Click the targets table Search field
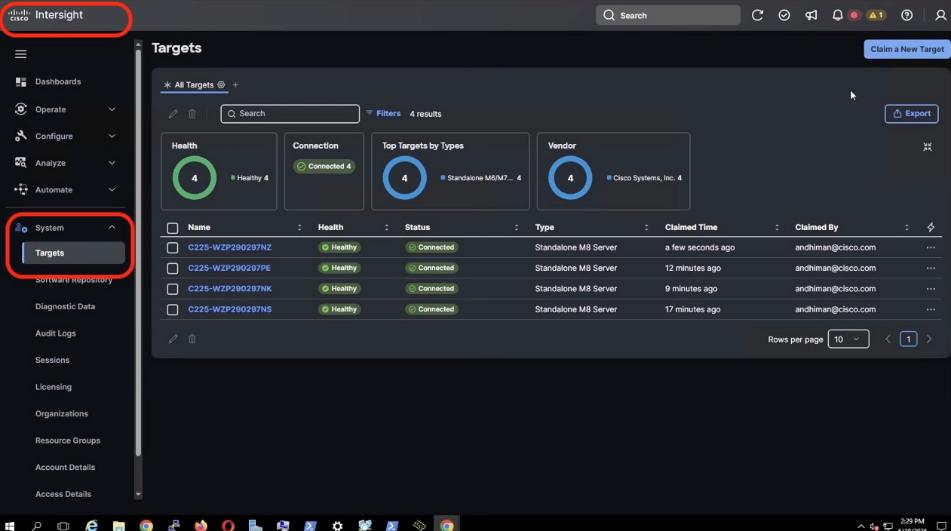Screen dimensions: 951x531 pyautogui.click(x=290, y=113)
